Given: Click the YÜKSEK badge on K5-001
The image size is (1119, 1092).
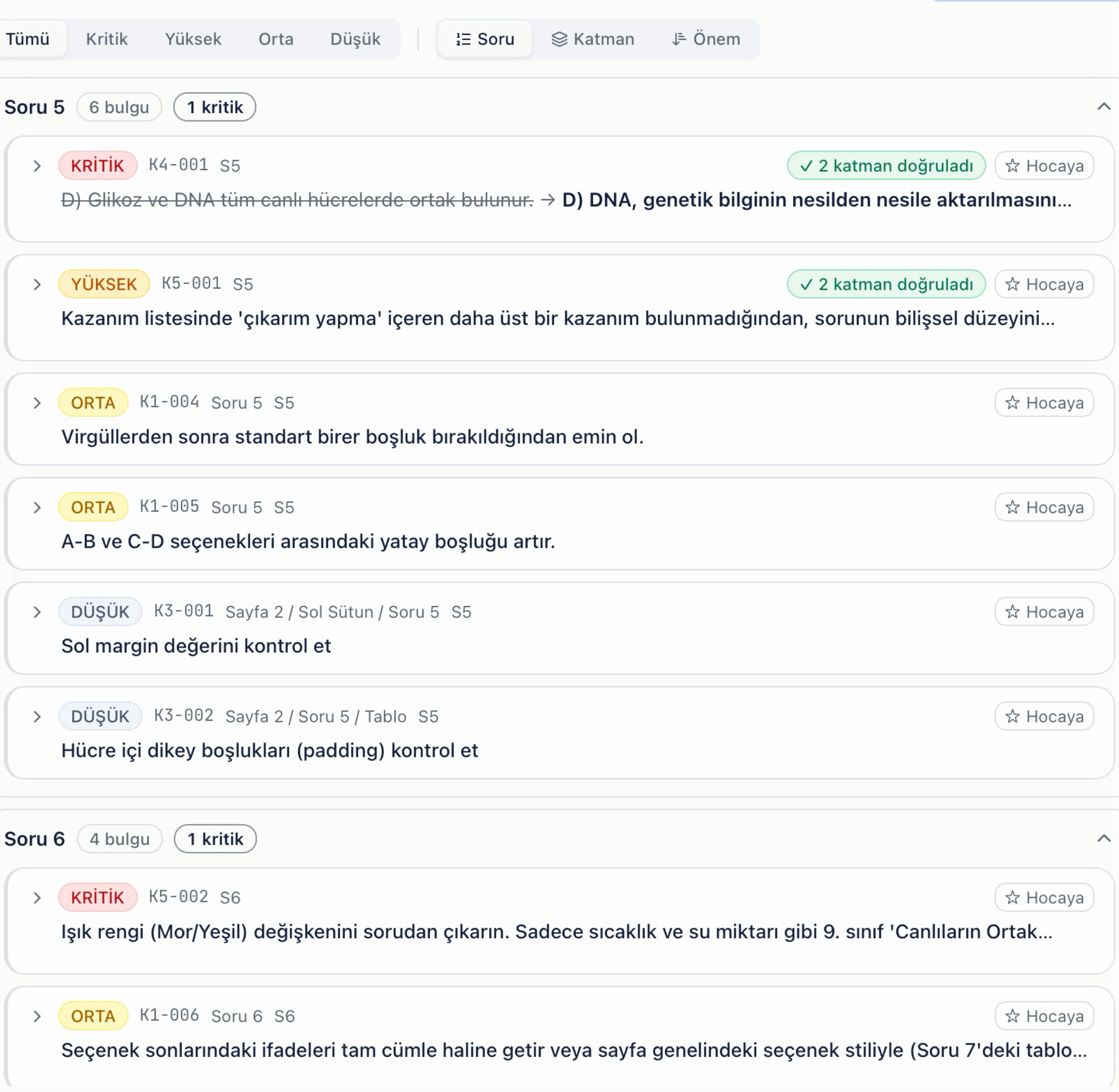Looking at the screenshot, I should pyautogui.click(x=104, y=284).
